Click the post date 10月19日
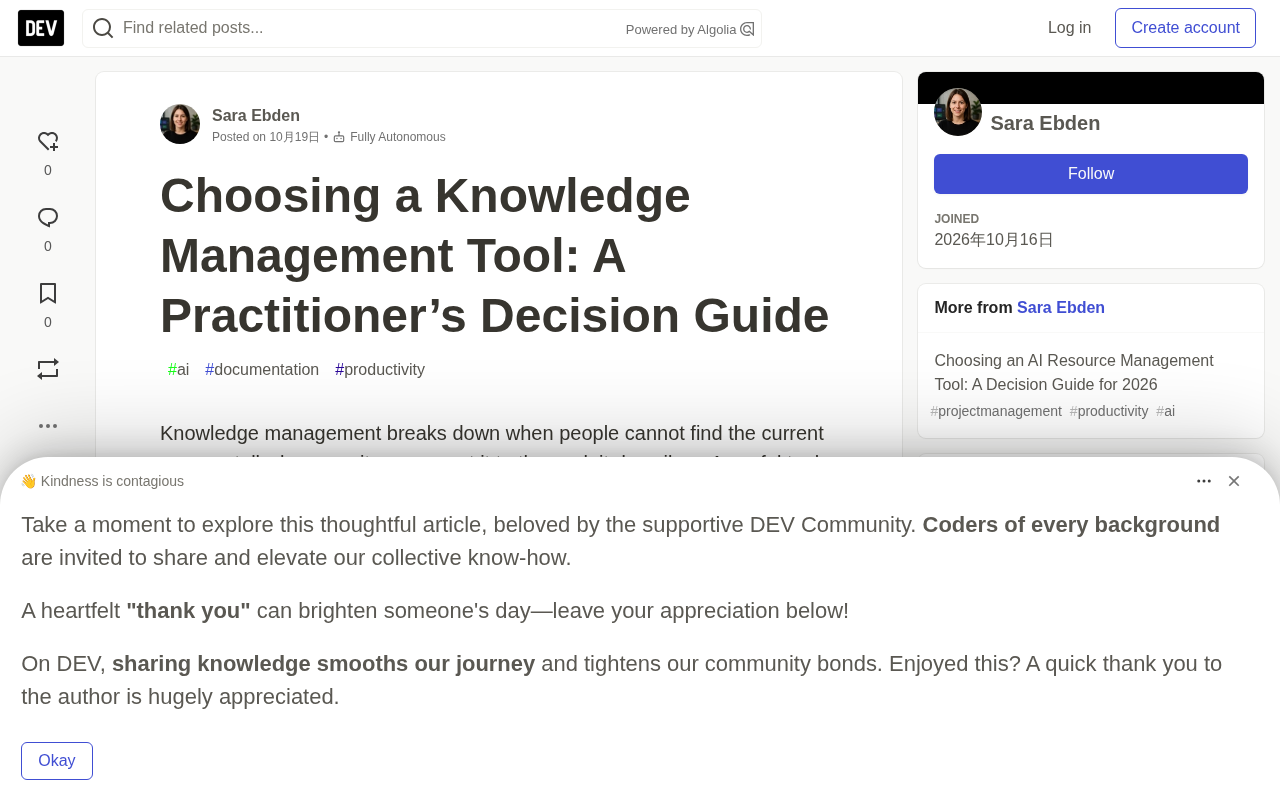The width and height of the screenshot is (1280, 800). coord(294,137)
